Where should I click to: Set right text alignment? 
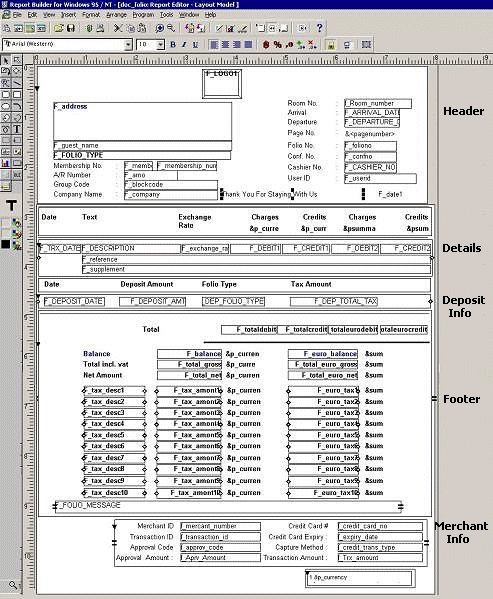[237, 45]
